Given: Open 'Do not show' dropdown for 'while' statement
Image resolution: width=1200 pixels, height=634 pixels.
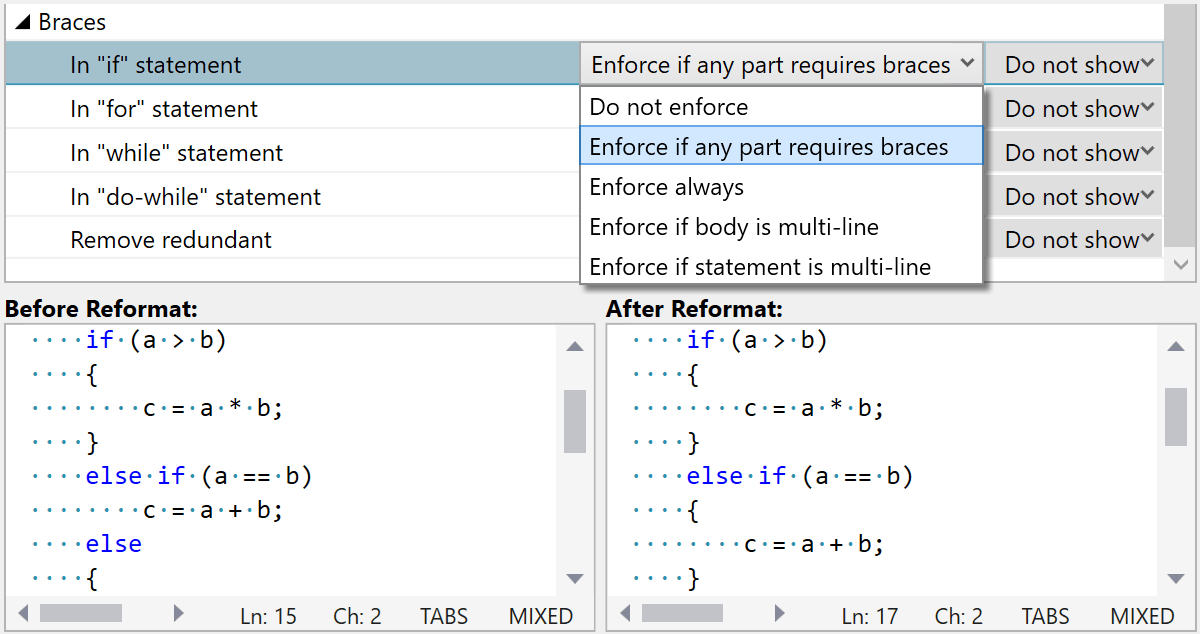Looking at the screenshot, I should click(x=1074, y=153).
